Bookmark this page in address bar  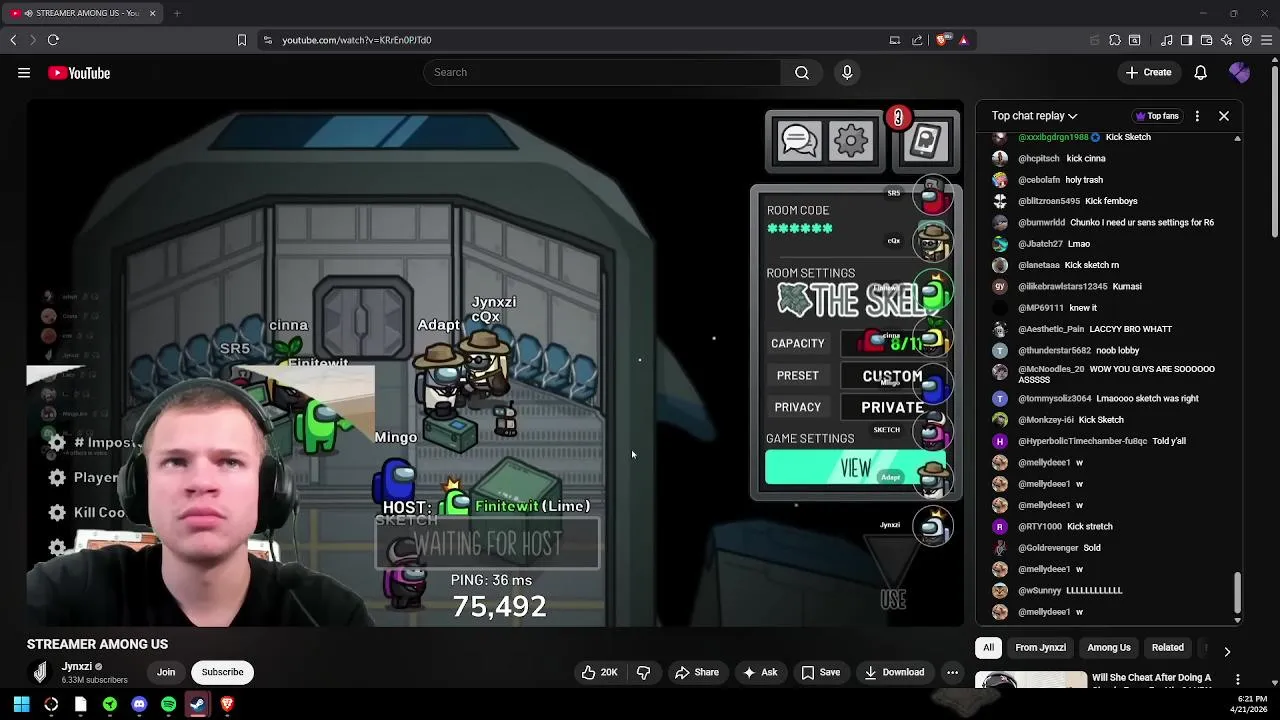241,40
